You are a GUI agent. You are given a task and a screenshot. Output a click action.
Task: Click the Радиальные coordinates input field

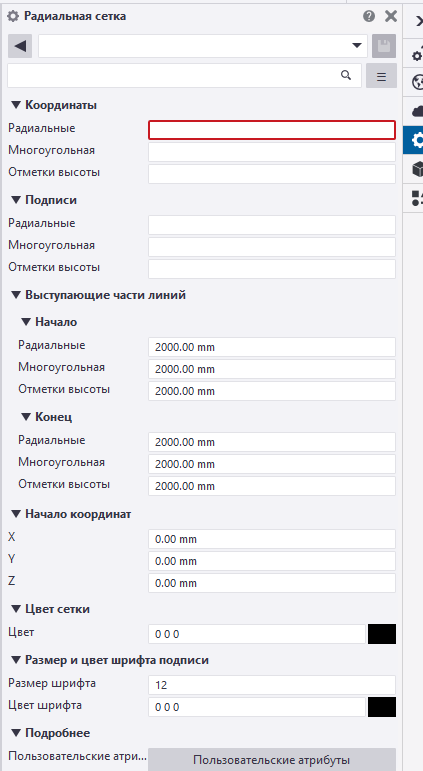(x=272, y=130)
